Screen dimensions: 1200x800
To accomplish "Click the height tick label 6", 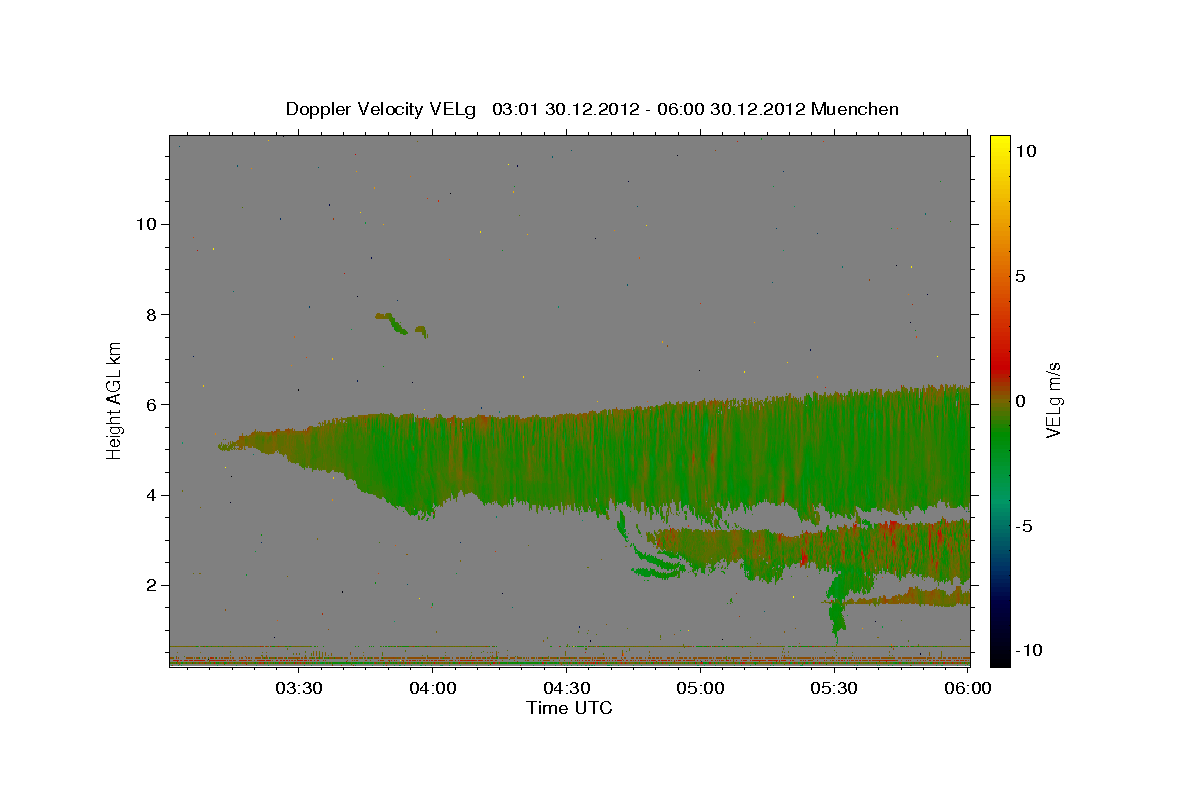I will pos(152,404).
